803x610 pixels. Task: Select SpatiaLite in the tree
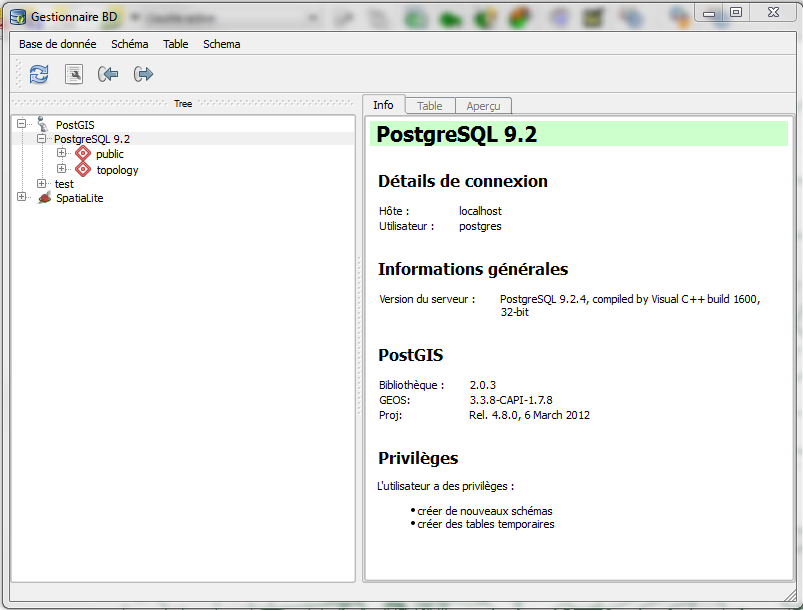(x=80, y=198)
